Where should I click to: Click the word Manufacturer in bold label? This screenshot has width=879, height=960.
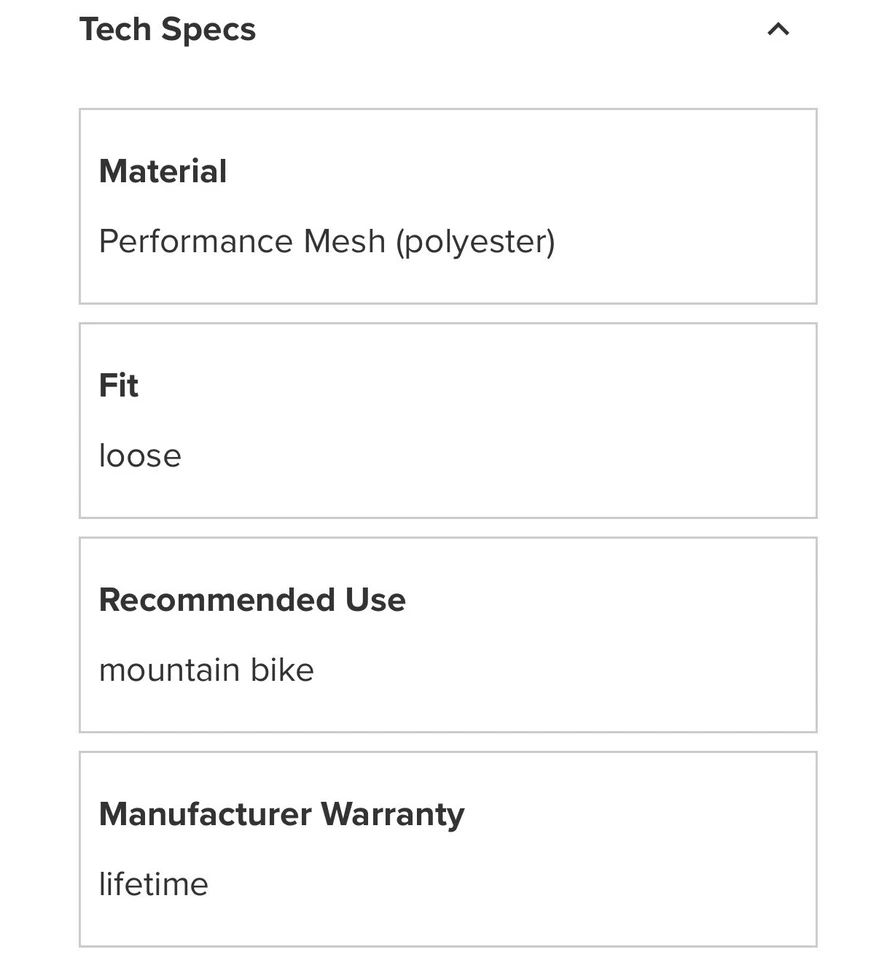pos(205,814)
